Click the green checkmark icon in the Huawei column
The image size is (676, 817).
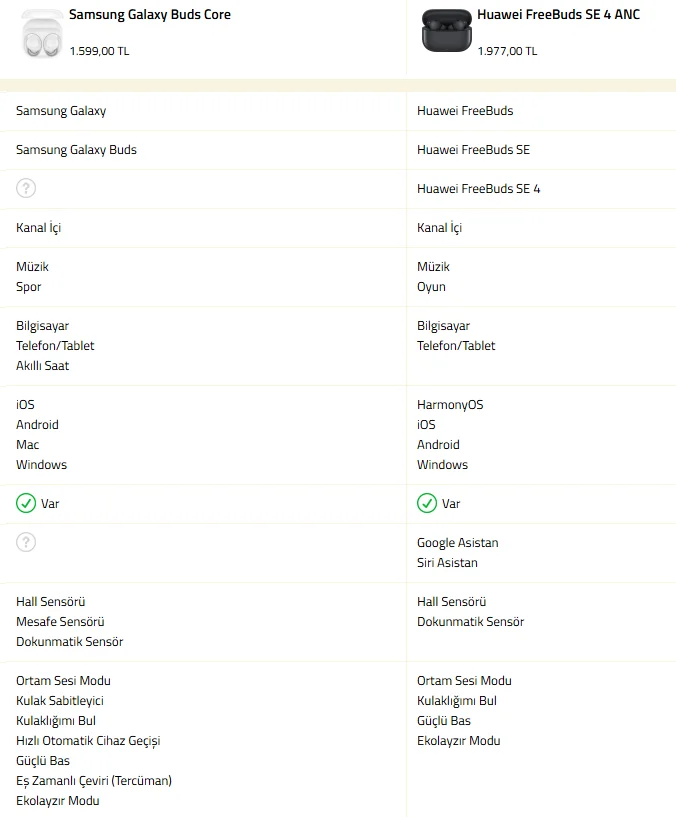pos(427,503)
